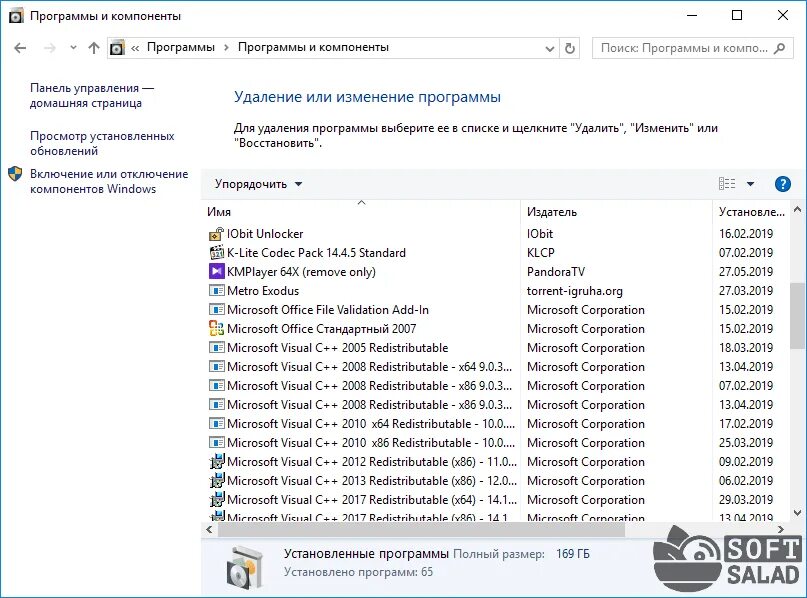Screen dimensions: 807x598
Task: Sort by the Имя column header
Action: click(360, 212)
